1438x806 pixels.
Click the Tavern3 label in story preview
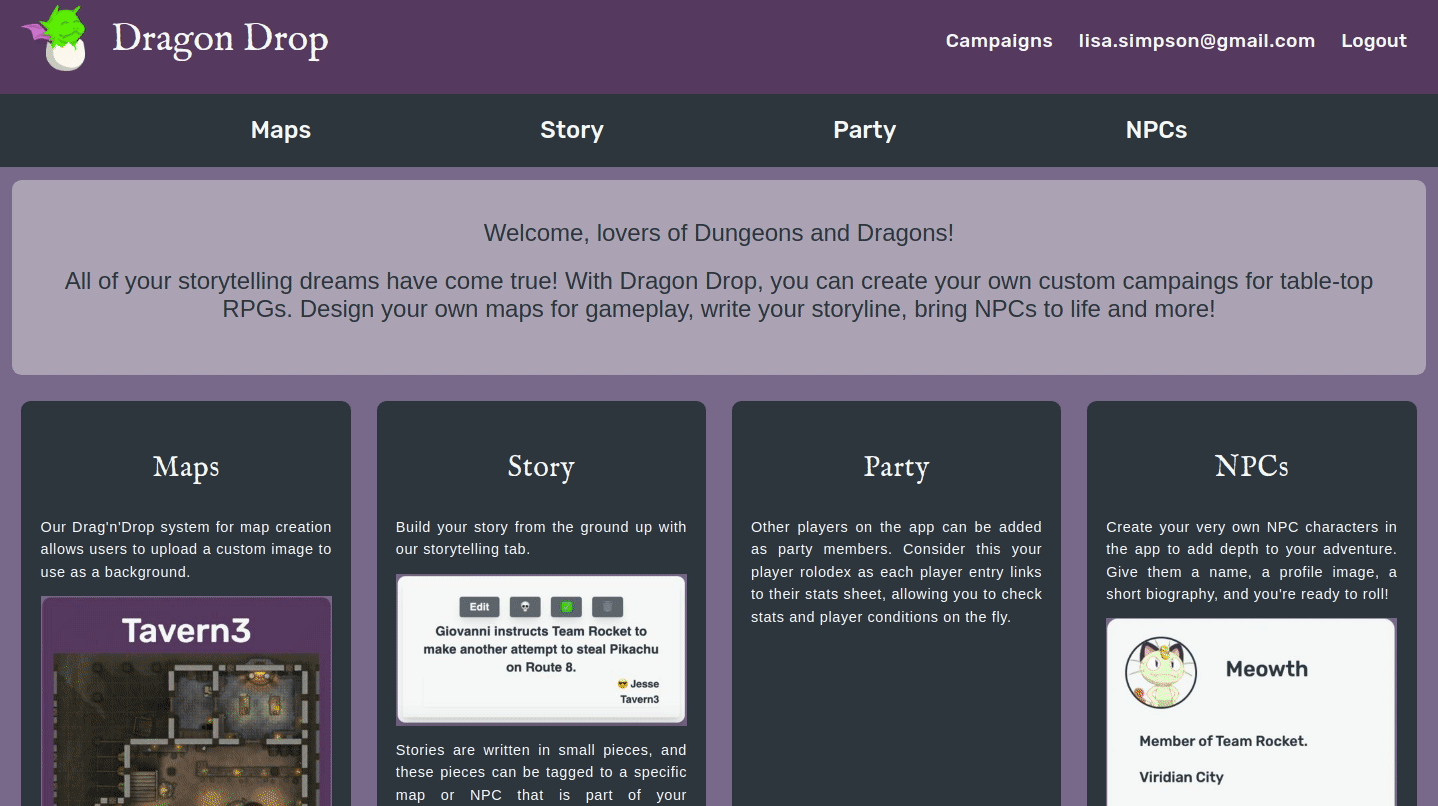640,699
